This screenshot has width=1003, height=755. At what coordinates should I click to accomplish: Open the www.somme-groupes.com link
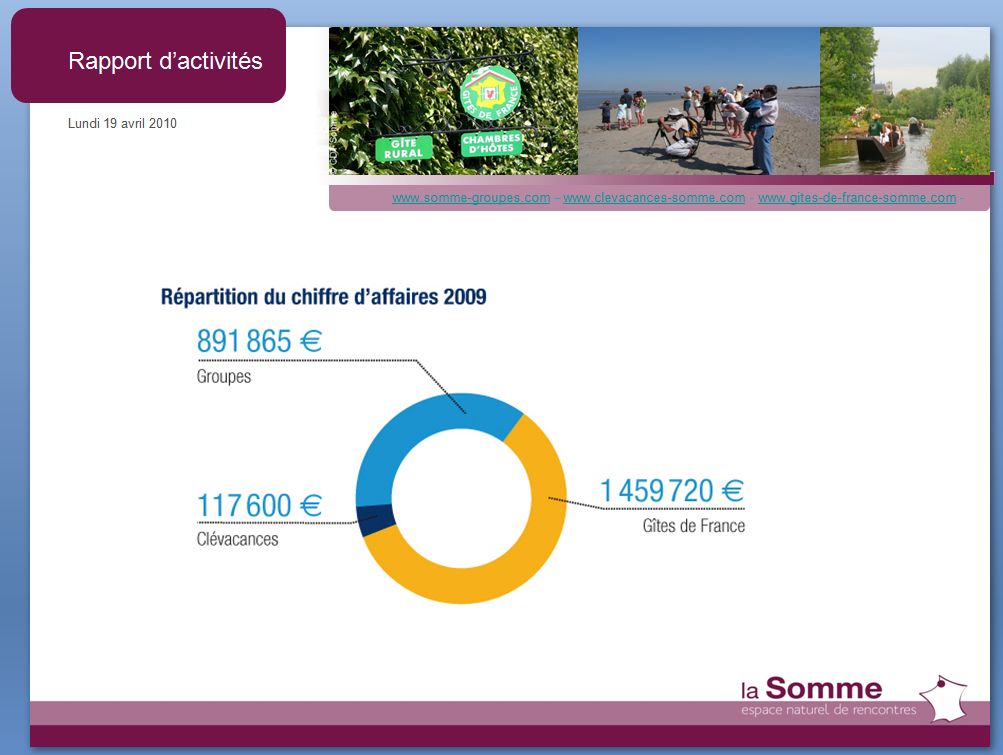[471, 198]
